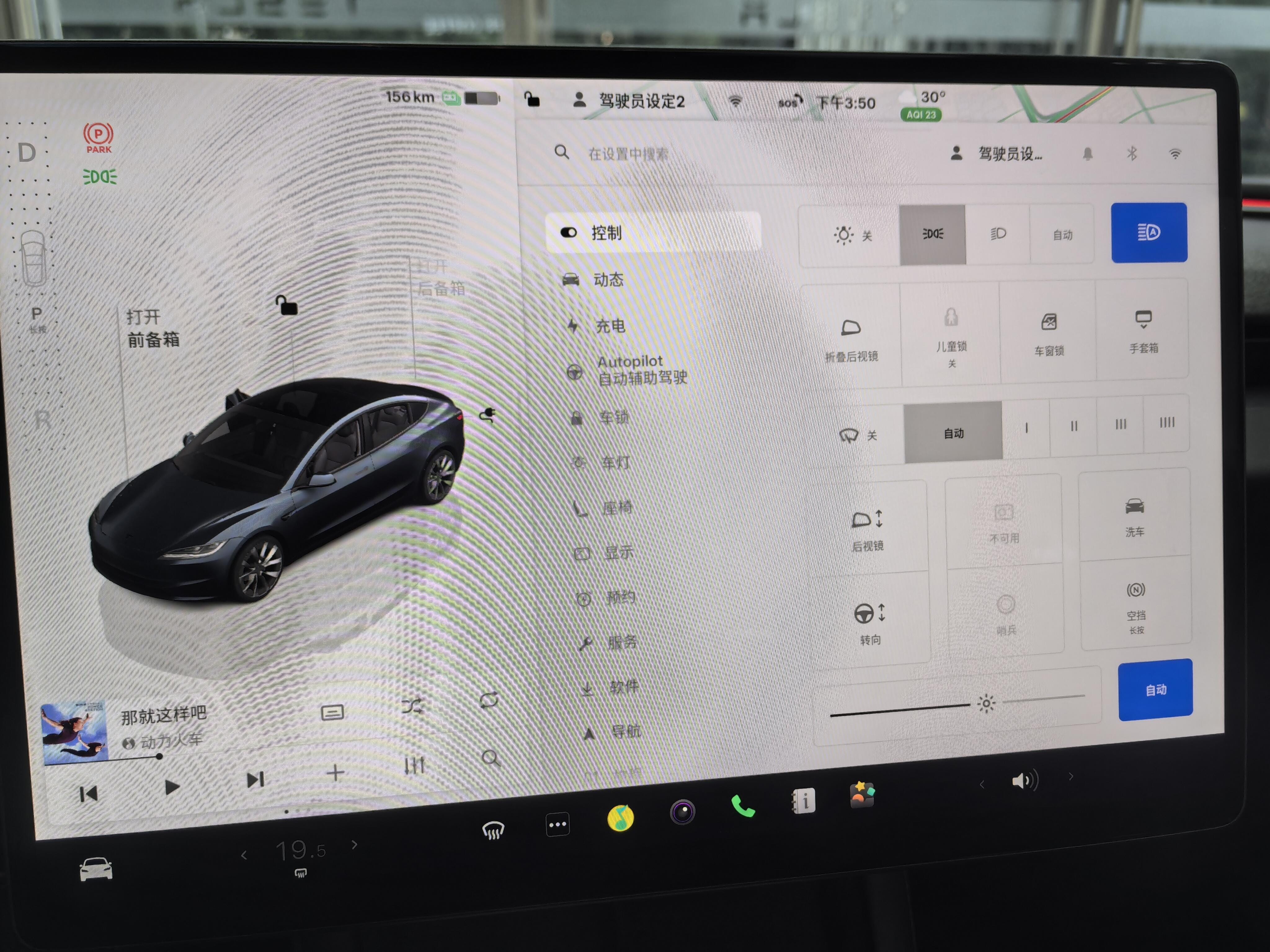Screen dimensions: 1270x952
Task: Add the song using the plus icon
Action: [335, 772]
